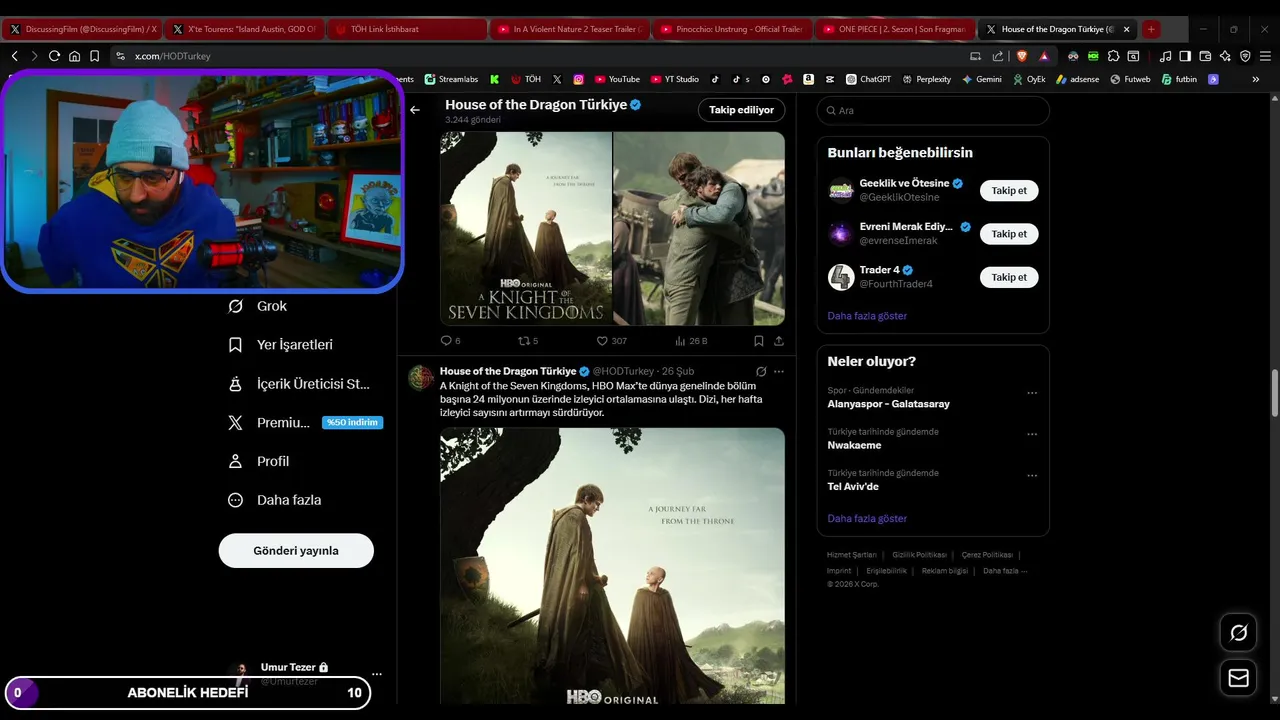Open Brave Shields lion icon
Image resolution: width=1280 pixels, height=720 pixels.
click(1022, 56)
